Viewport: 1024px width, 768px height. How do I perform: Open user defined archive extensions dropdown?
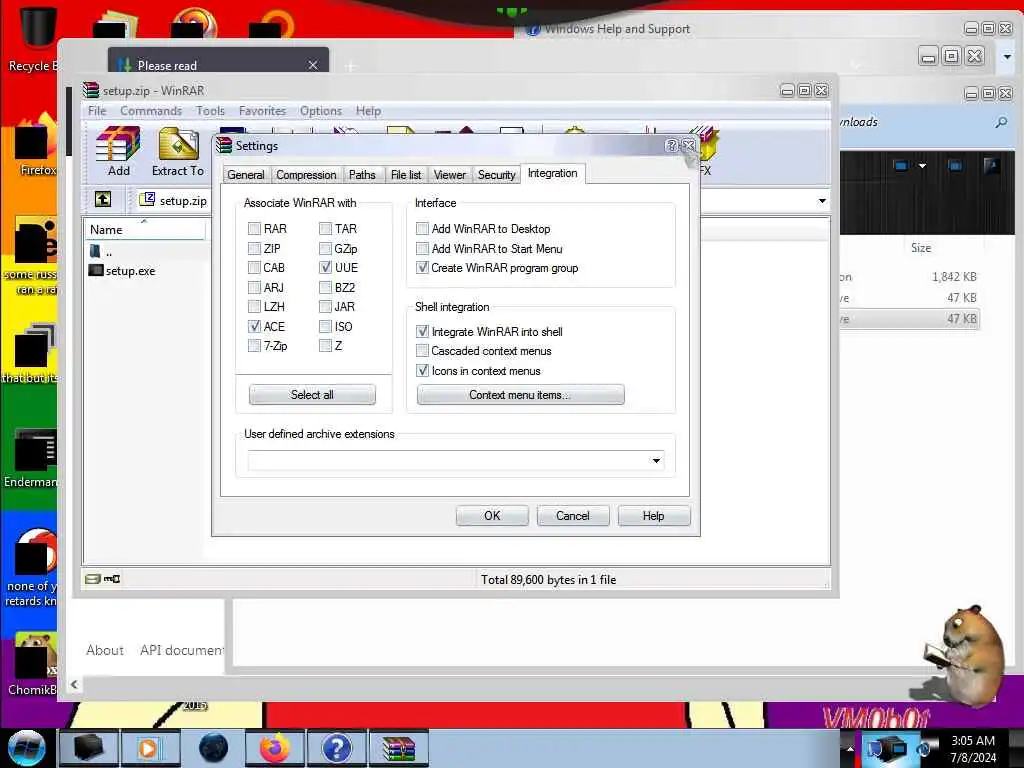656,460
